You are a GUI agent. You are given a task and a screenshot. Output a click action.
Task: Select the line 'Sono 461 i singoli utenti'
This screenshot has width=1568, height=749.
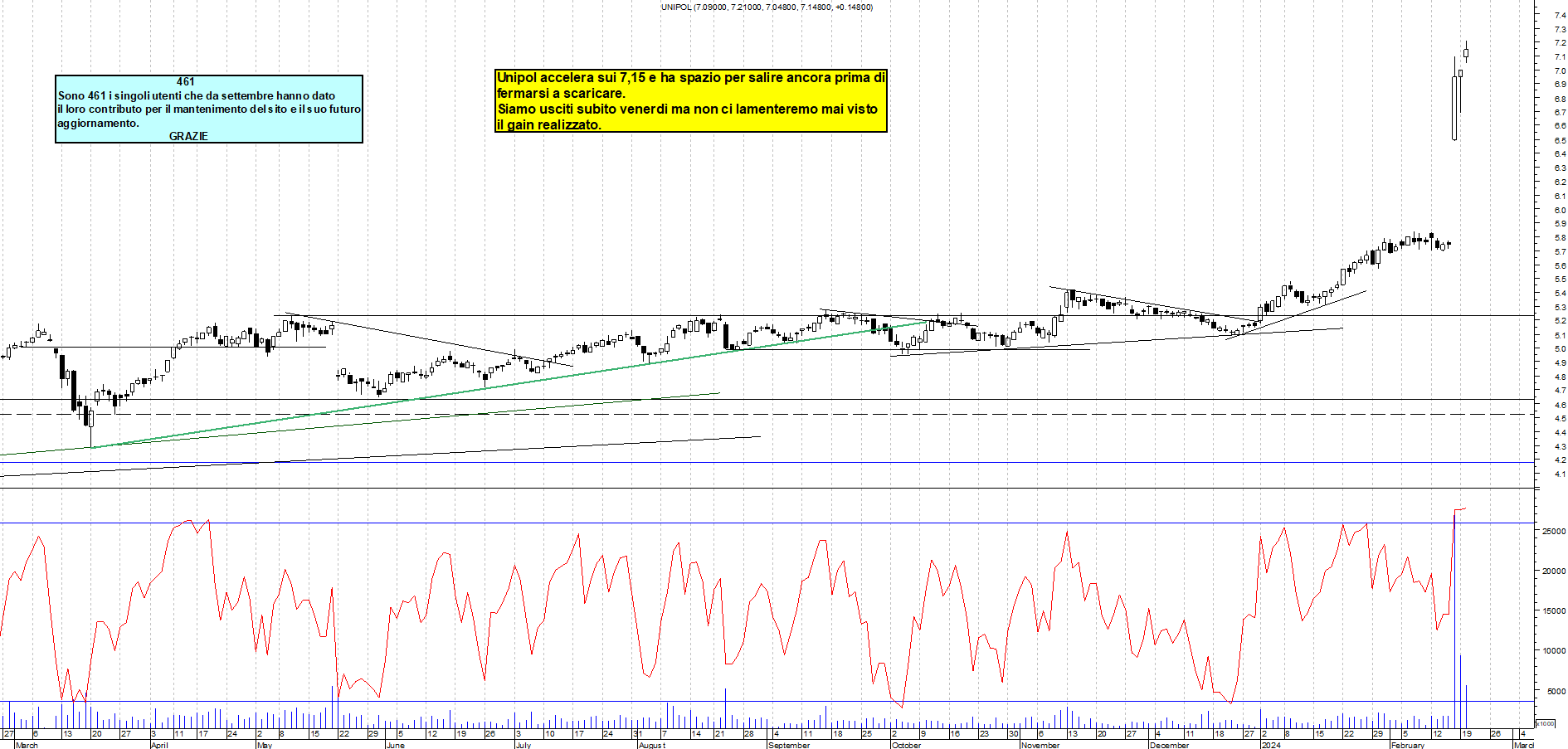click(x=197, y=95)
